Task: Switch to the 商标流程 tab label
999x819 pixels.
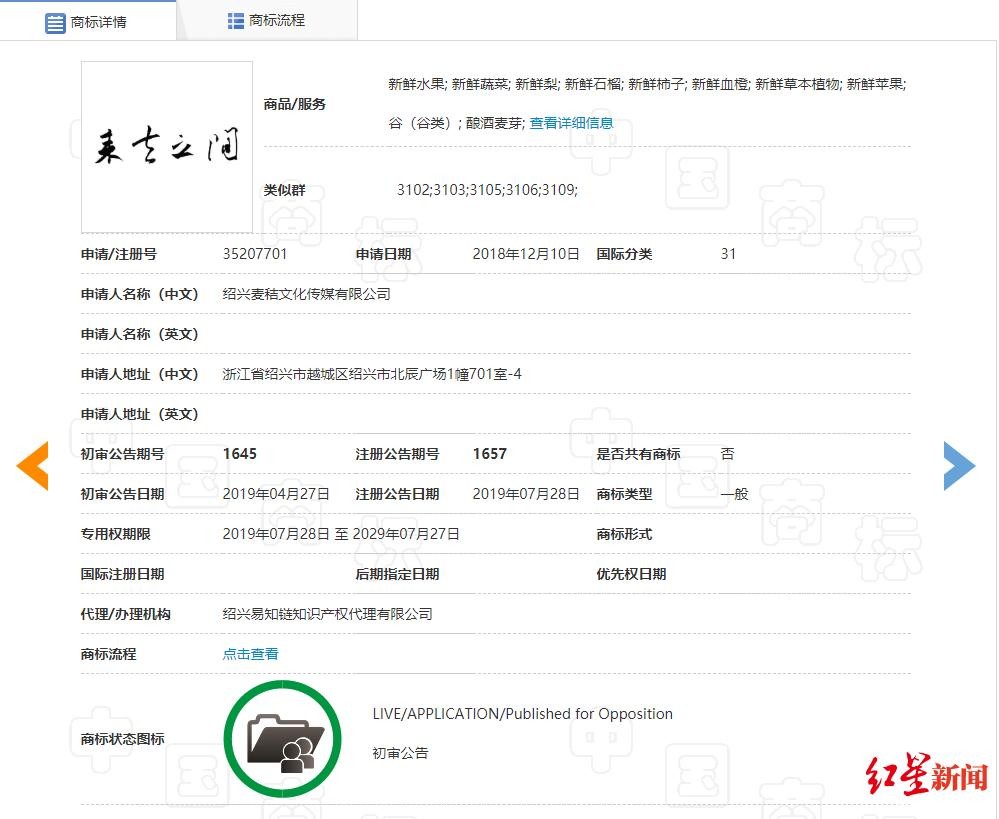Action: coord(277,21)
